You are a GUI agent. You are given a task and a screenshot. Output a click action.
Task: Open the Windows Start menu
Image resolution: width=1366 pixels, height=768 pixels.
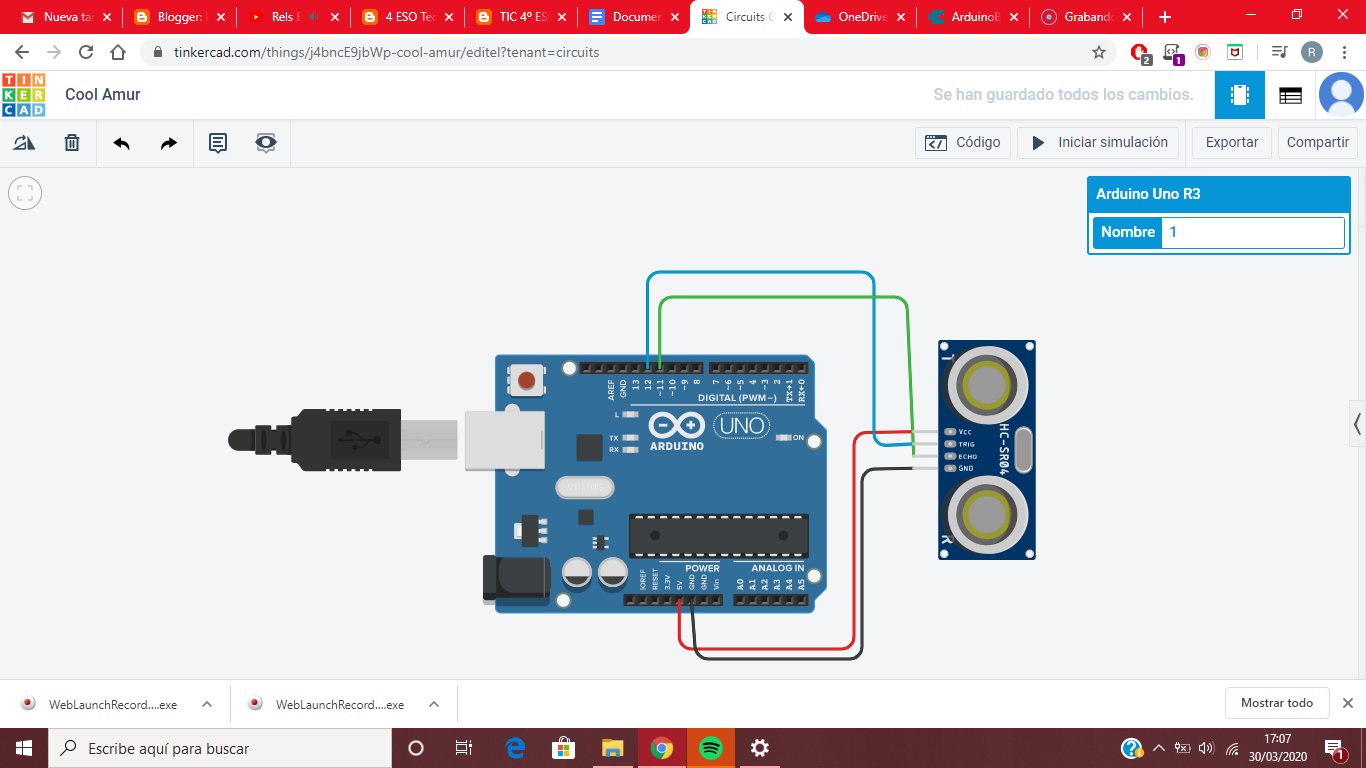[24, 748]
